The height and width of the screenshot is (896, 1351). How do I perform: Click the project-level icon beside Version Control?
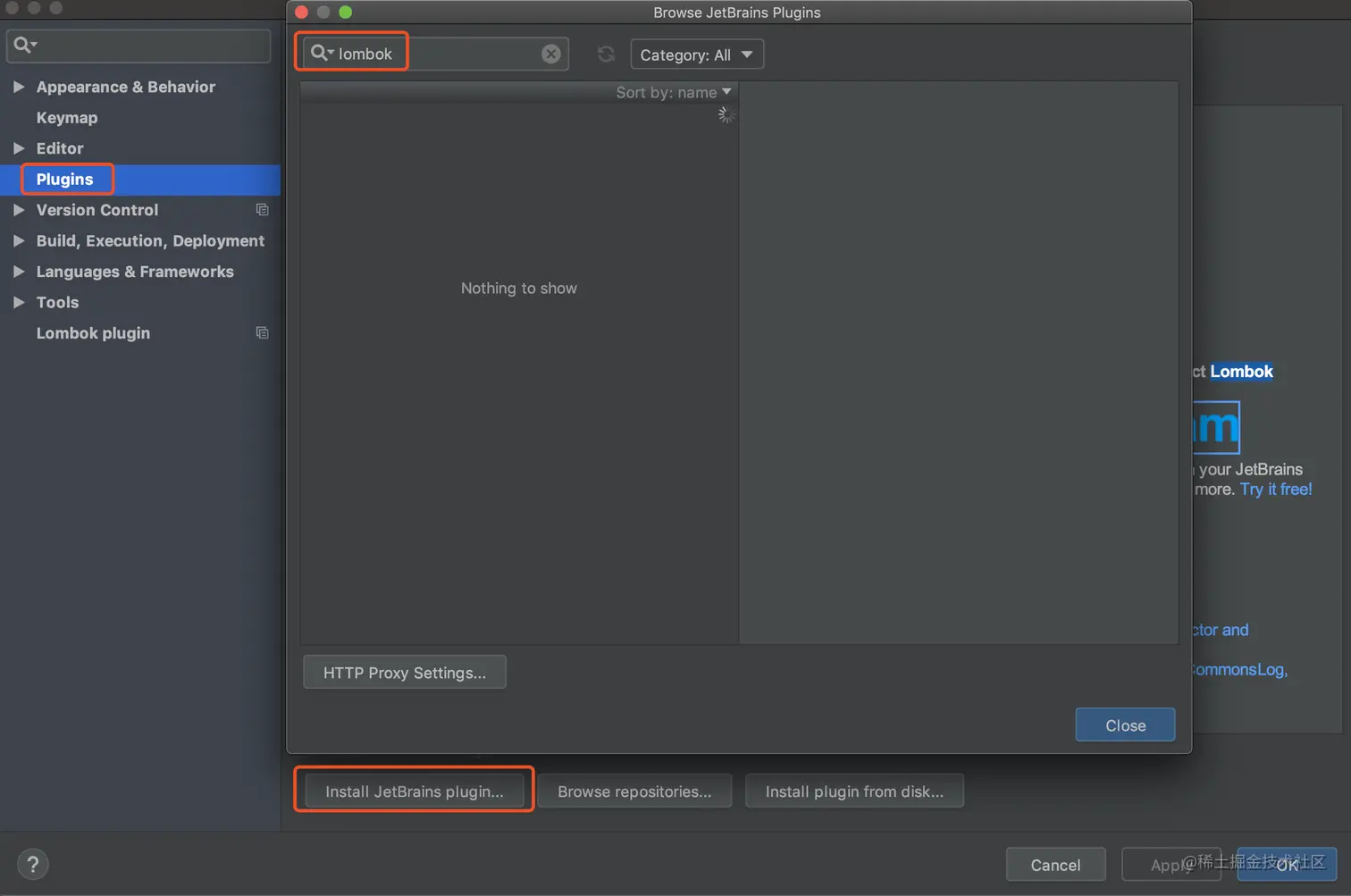262,210
